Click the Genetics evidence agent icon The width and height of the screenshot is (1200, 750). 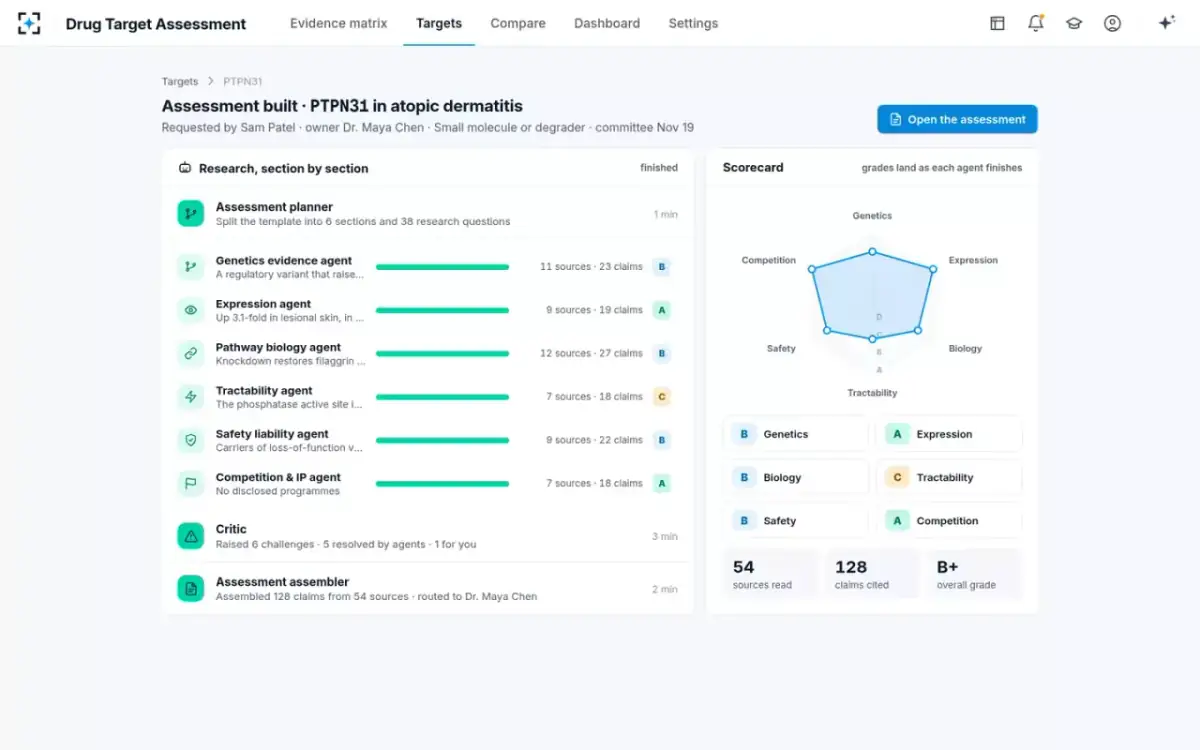point(190,267)
